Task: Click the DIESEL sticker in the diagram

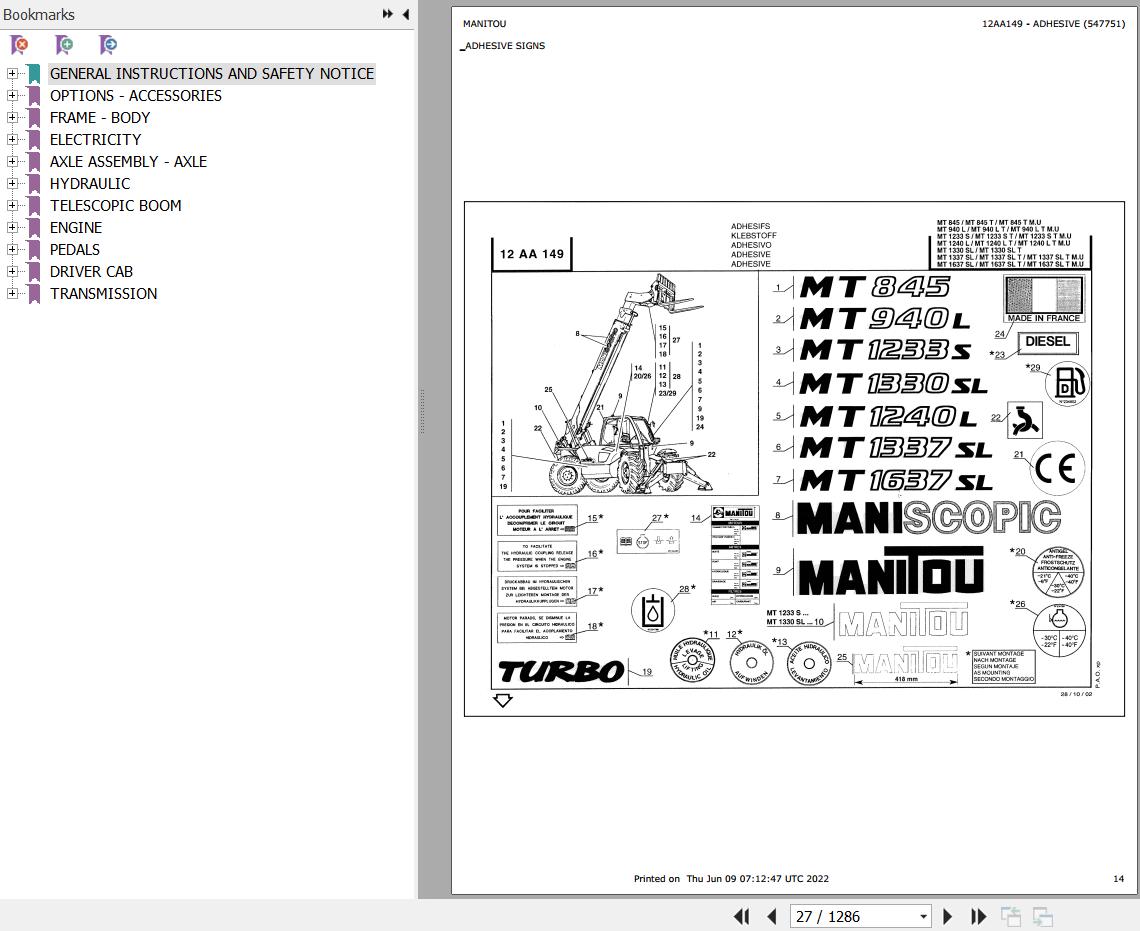Action: pyautogui.click(x=1047, y=342)
